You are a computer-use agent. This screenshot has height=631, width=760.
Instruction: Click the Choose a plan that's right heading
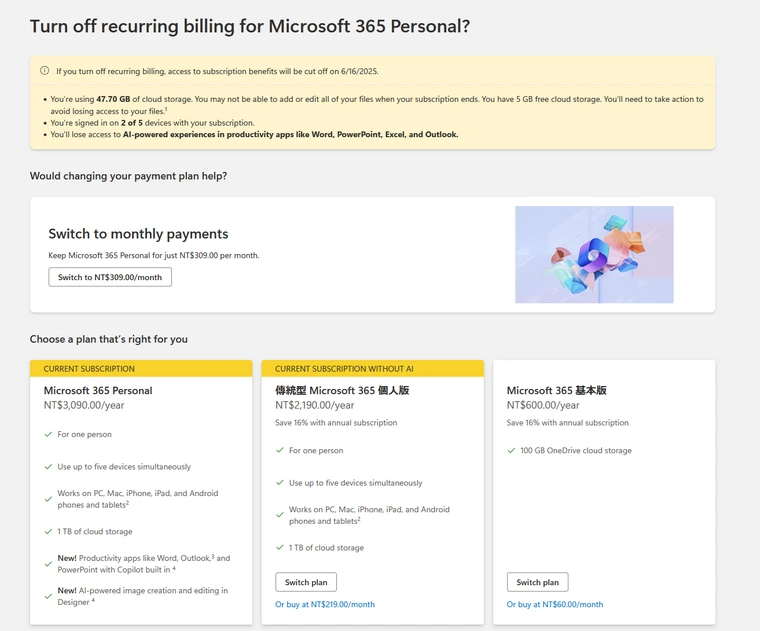tap(109, 339)
